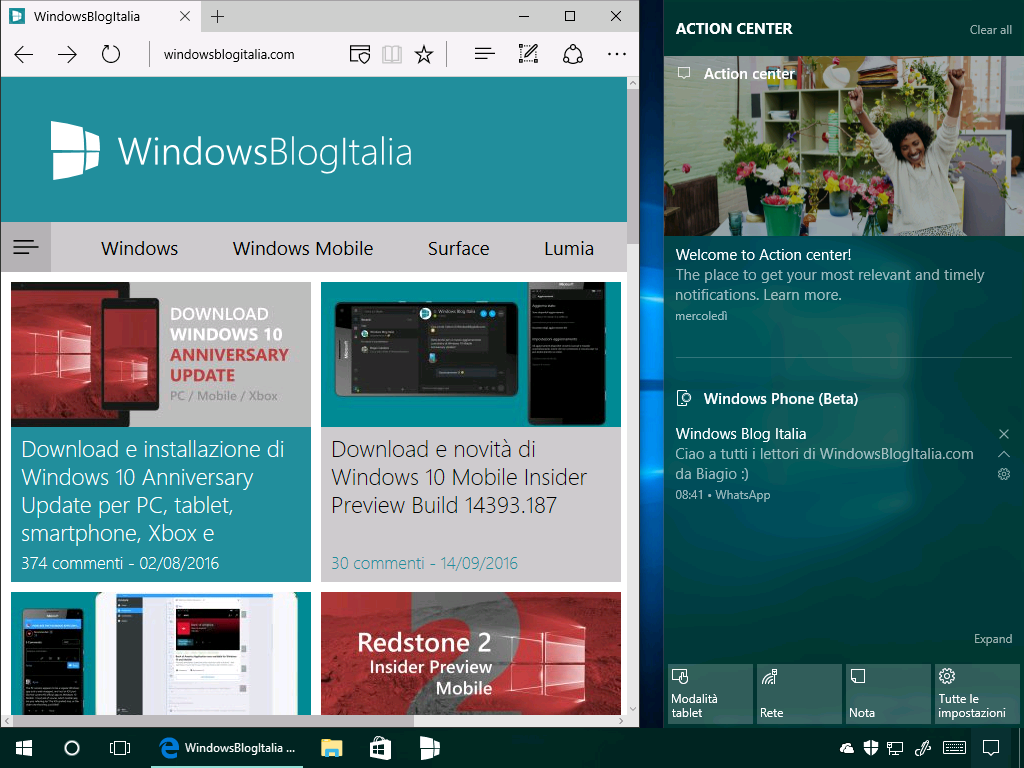This screenshot has height=768, width=1024.
Task: Open the site hamburger menu
Action: click(x=26, y=247)
